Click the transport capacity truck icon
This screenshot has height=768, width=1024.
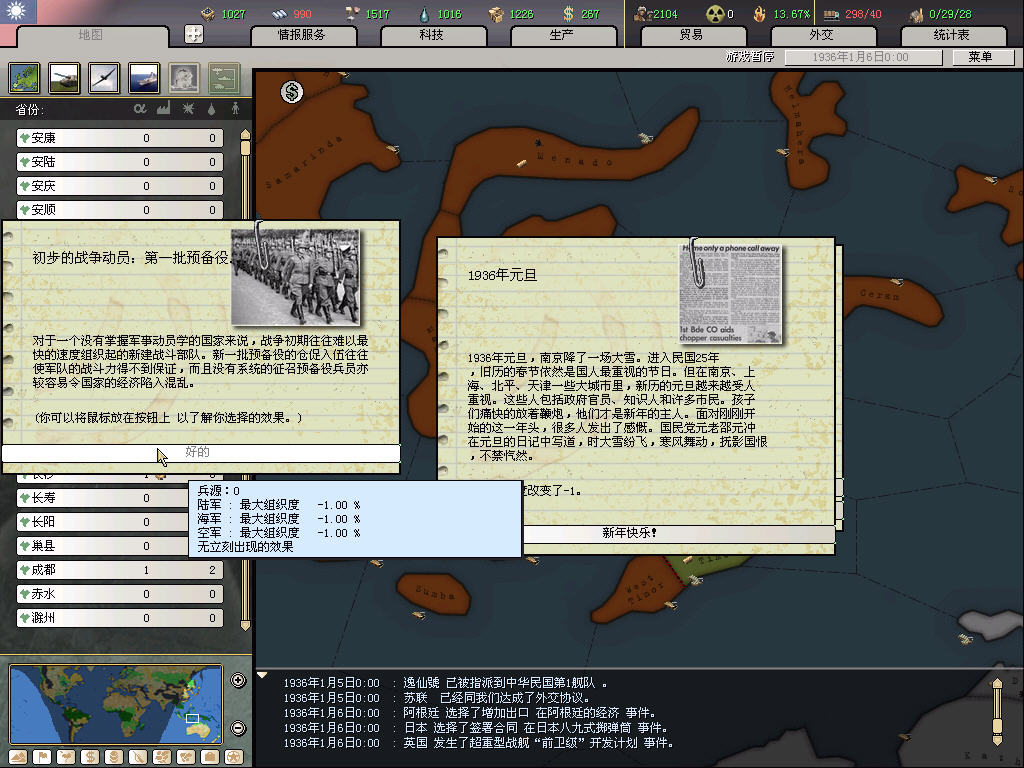(831, 14)
